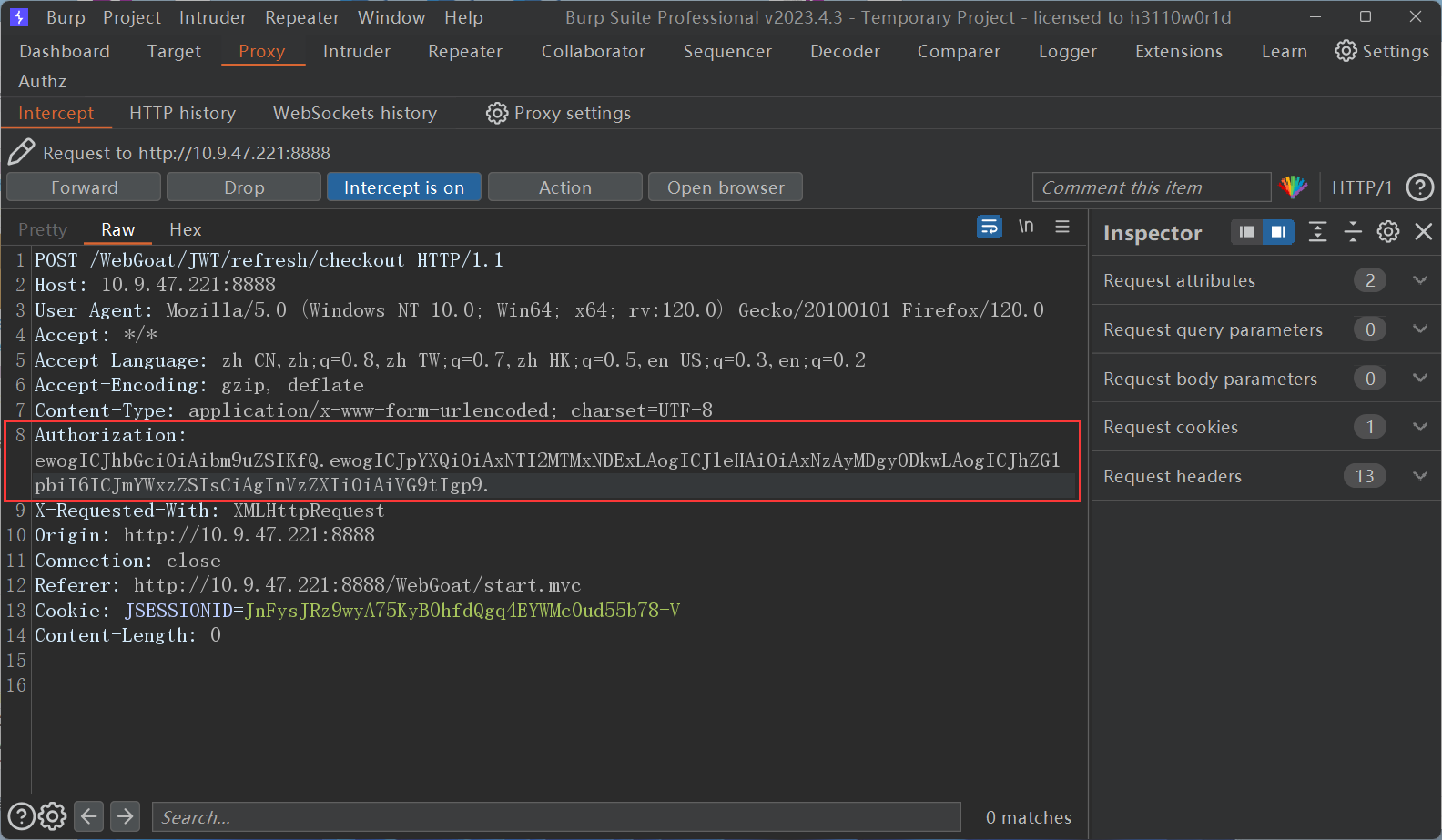Open the search settings gear icon
1442x840 pixels.
pyautogui.click(x=53, y=816)
